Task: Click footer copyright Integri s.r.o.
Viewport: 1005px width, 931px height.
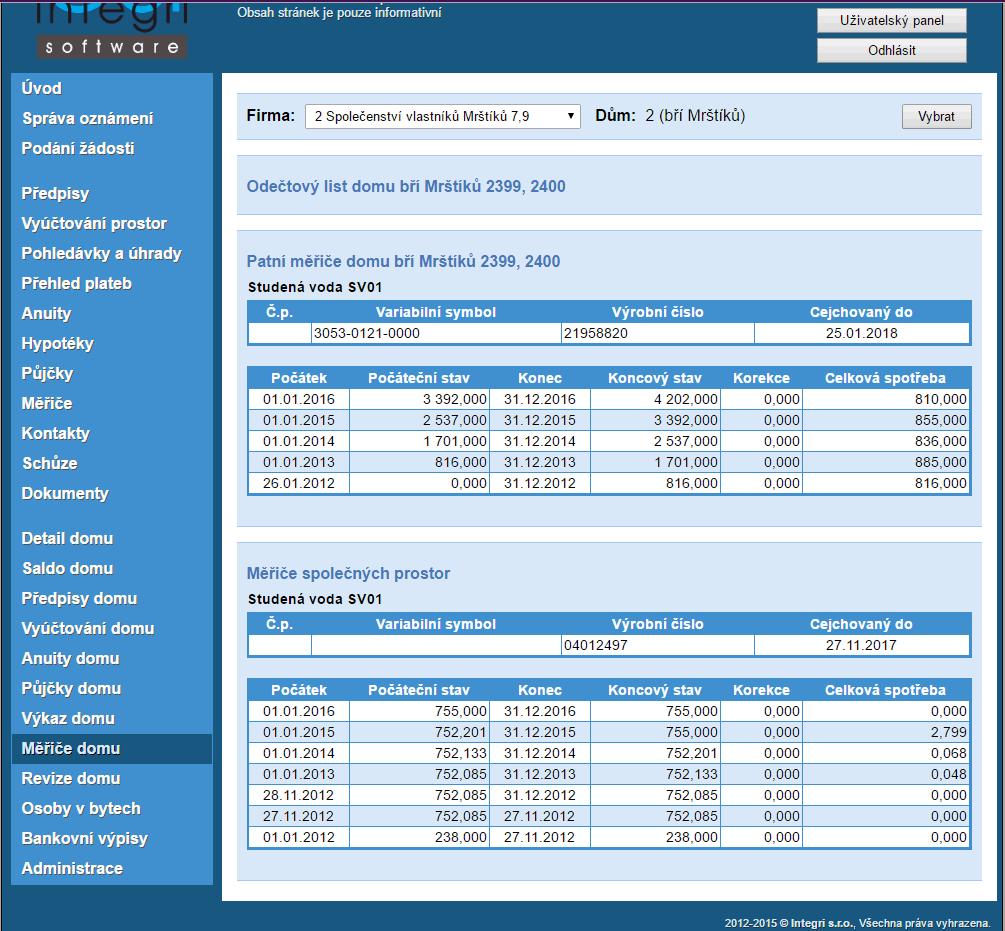Action: point(857,923)
